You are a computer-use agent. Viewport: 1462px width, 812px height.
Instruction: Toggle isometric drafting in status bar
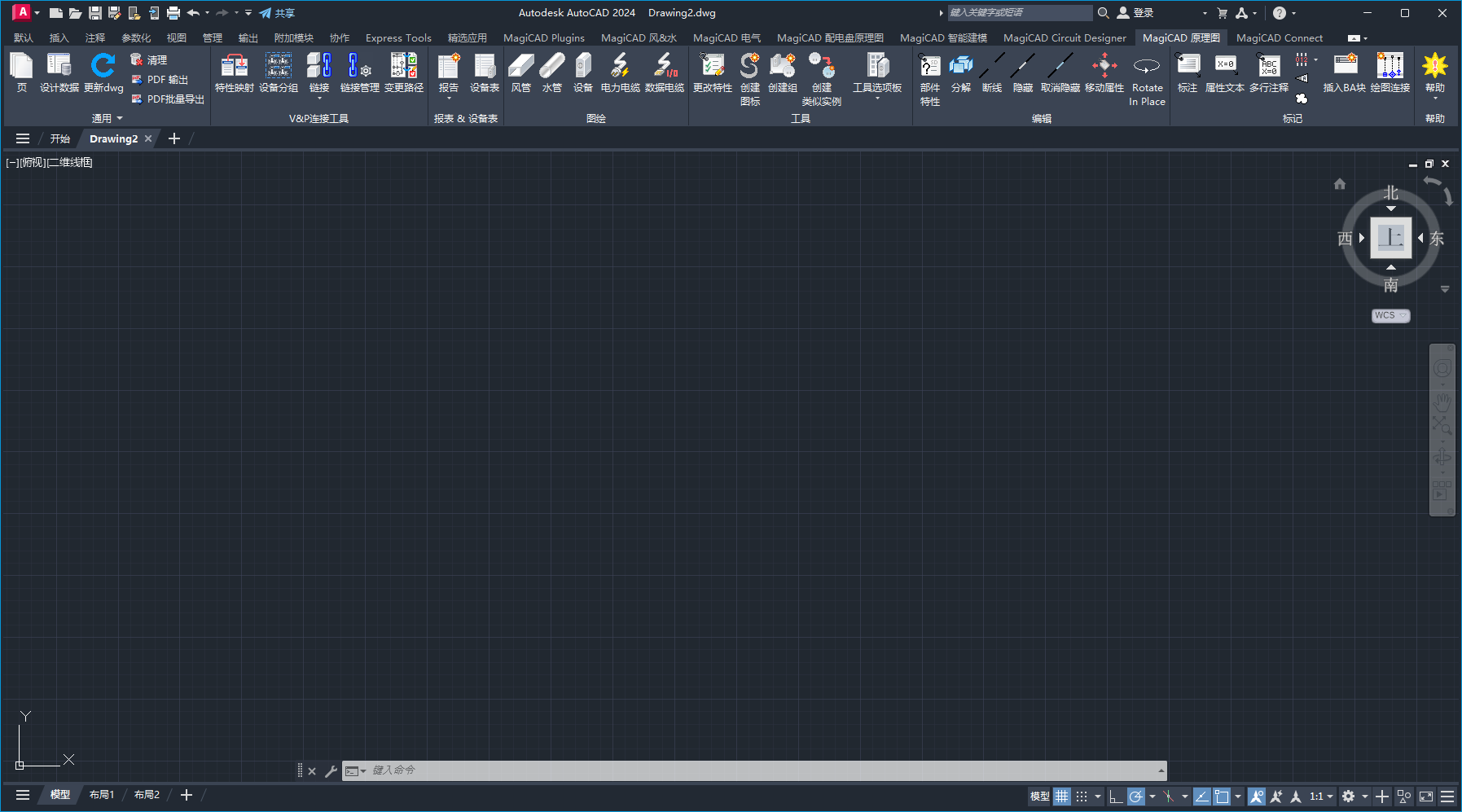1168,797
